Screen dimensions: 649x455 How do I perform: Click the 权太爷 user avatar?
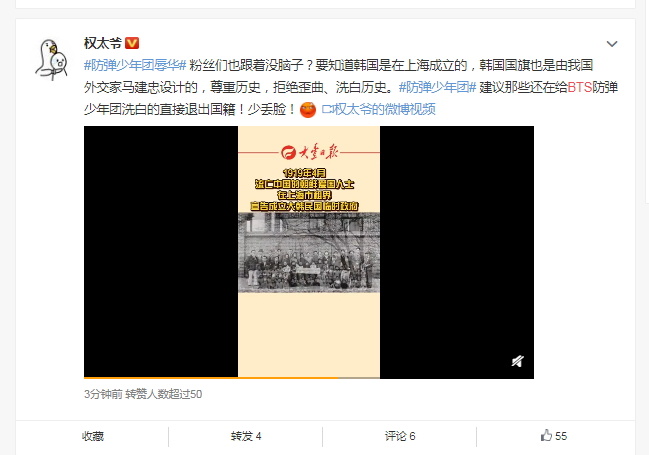click(52, 59)
